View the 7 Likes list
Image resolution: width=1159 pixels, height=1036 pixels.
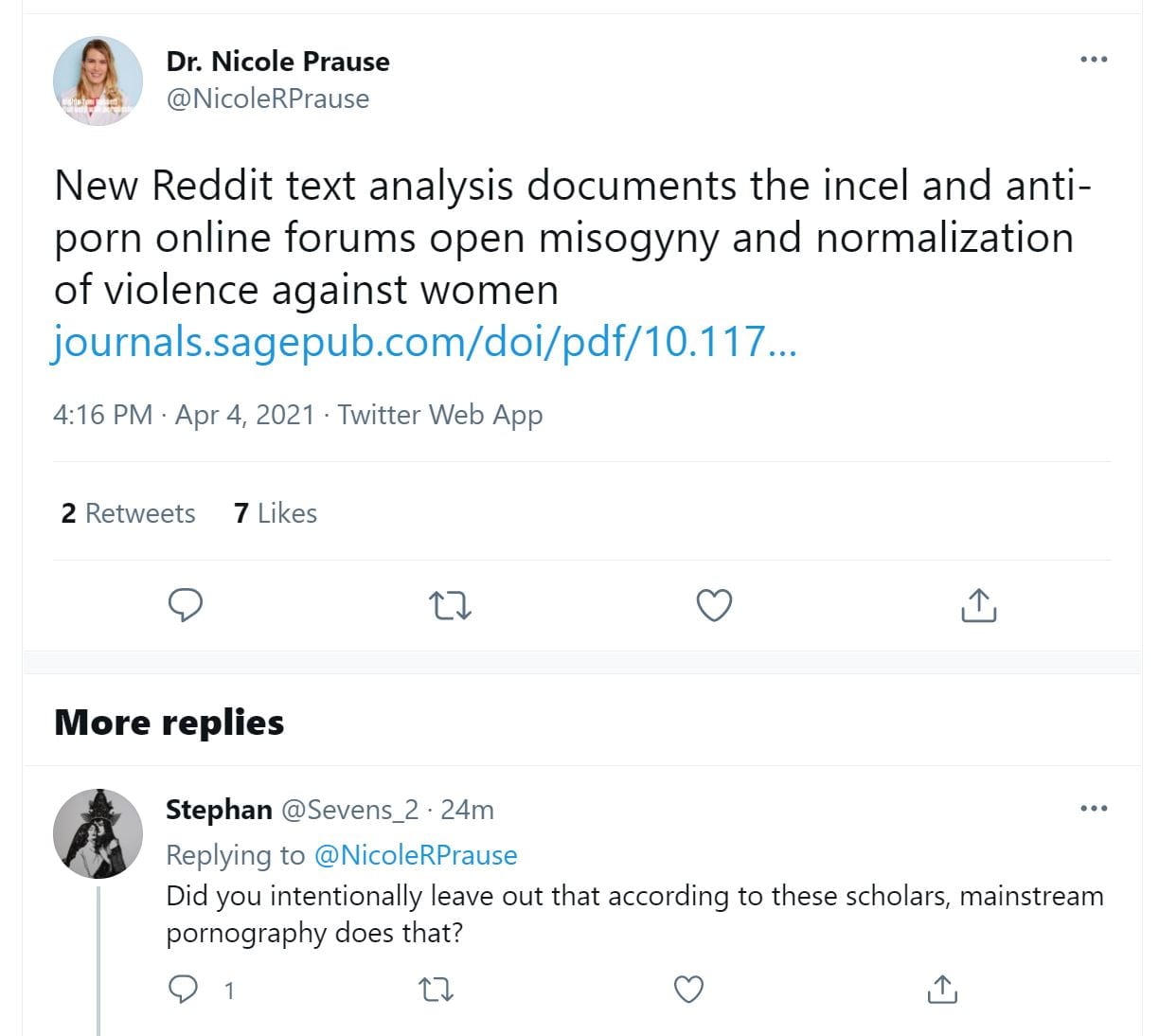pyautogui.click(x=276, y=513)
